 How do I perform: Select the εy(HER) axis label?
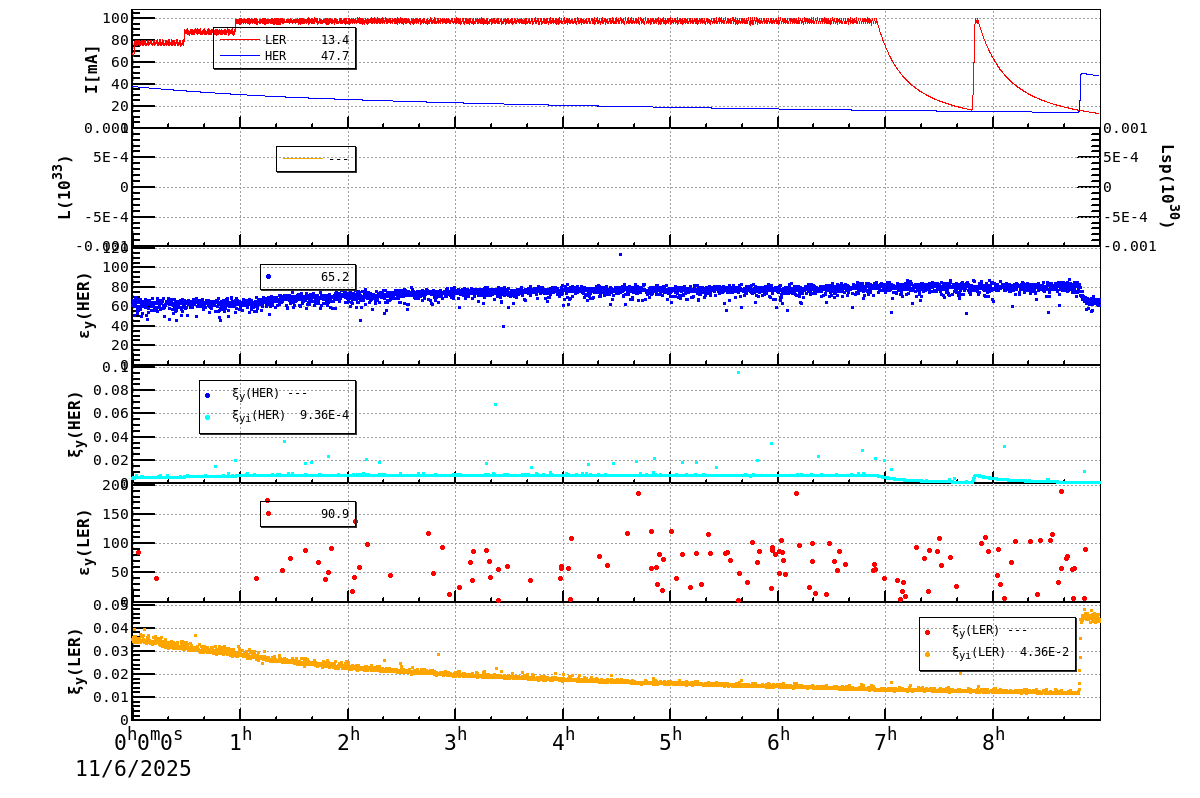(x=85, y=305)
